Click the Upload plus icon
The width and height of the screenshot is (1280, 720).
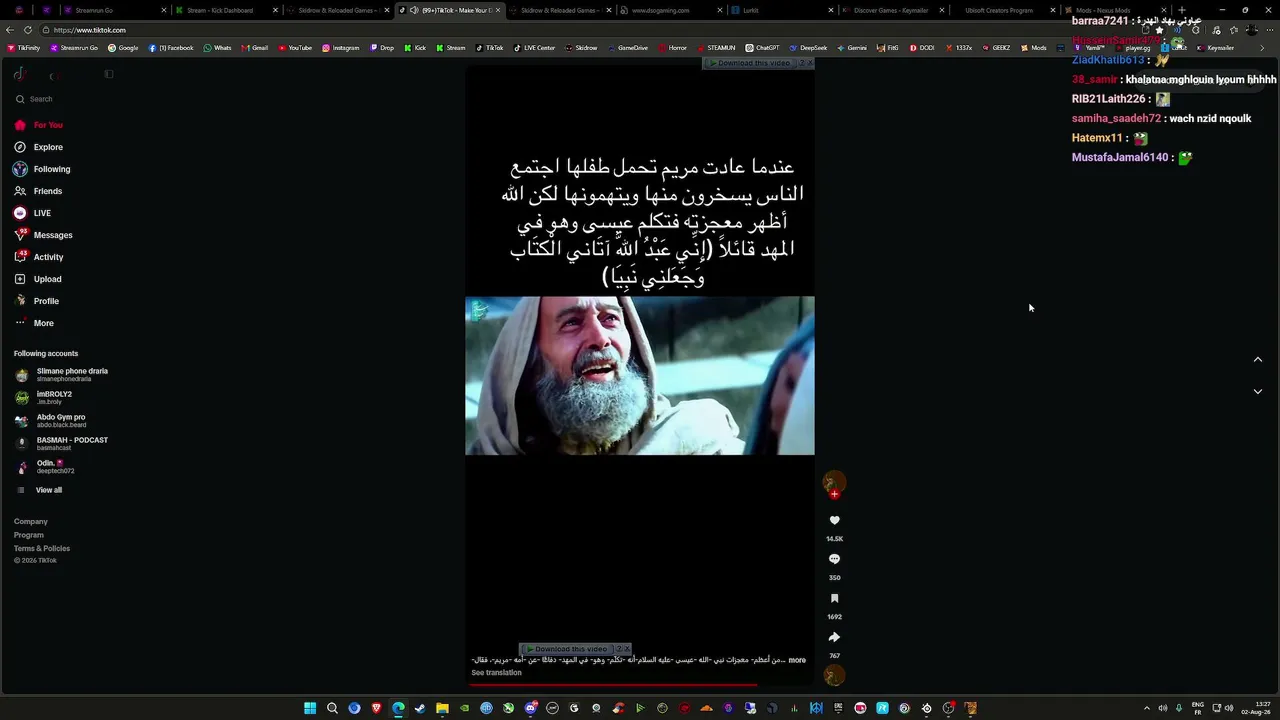coord(20,279)
